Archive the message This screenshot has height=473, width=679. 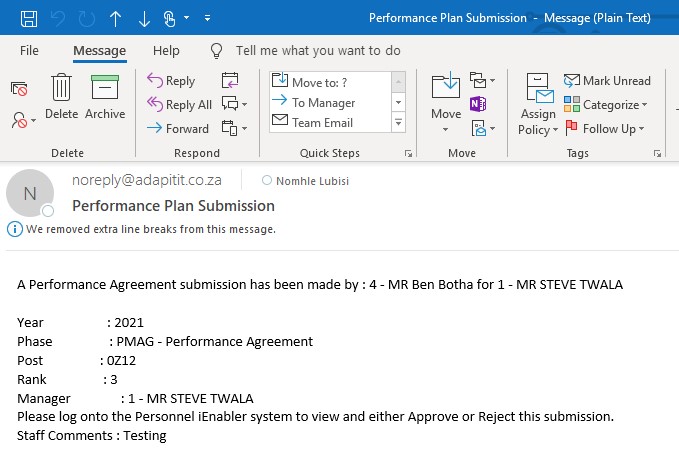105,98
